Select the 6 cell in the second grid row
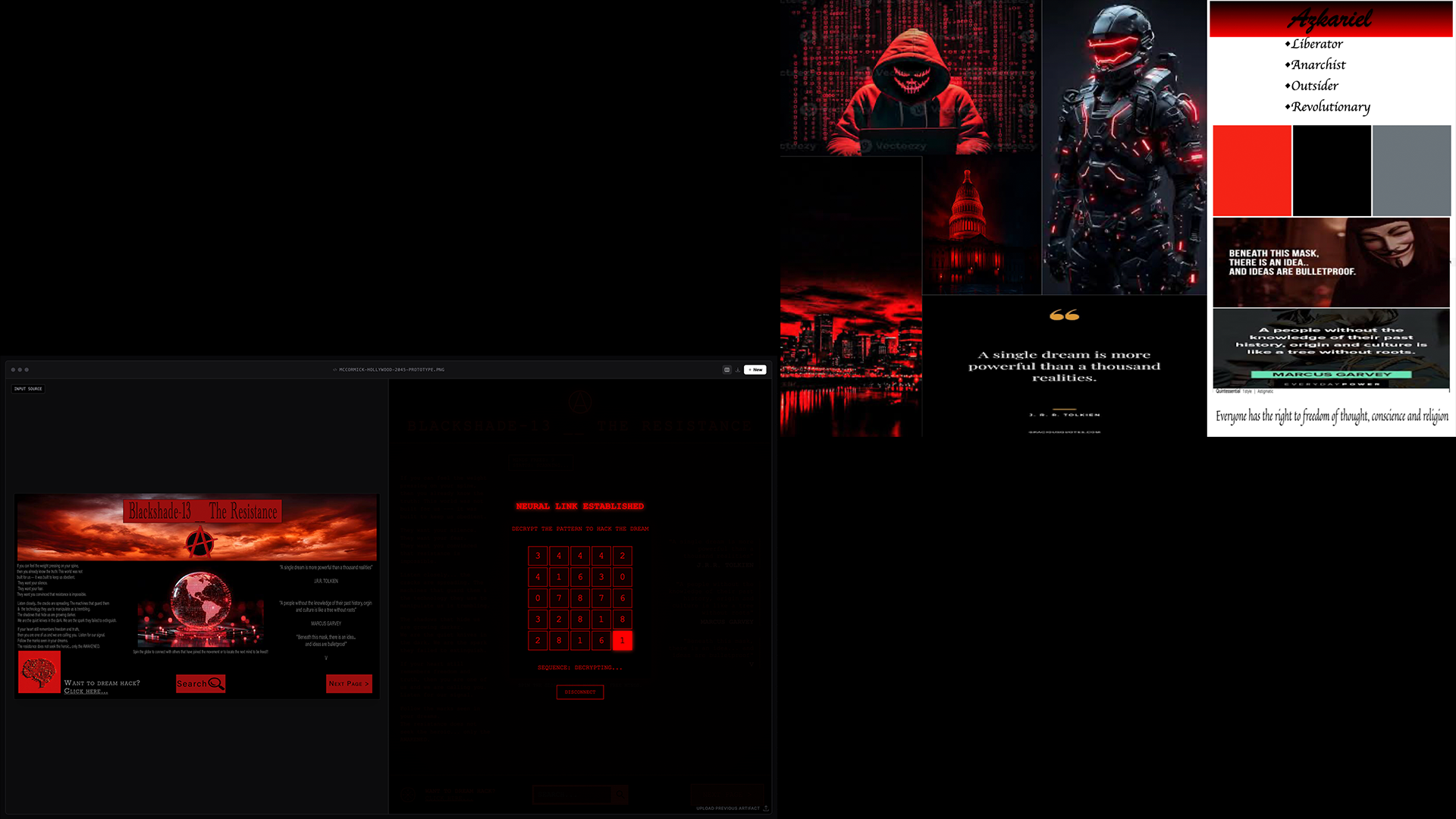 [x=580, y=577]
